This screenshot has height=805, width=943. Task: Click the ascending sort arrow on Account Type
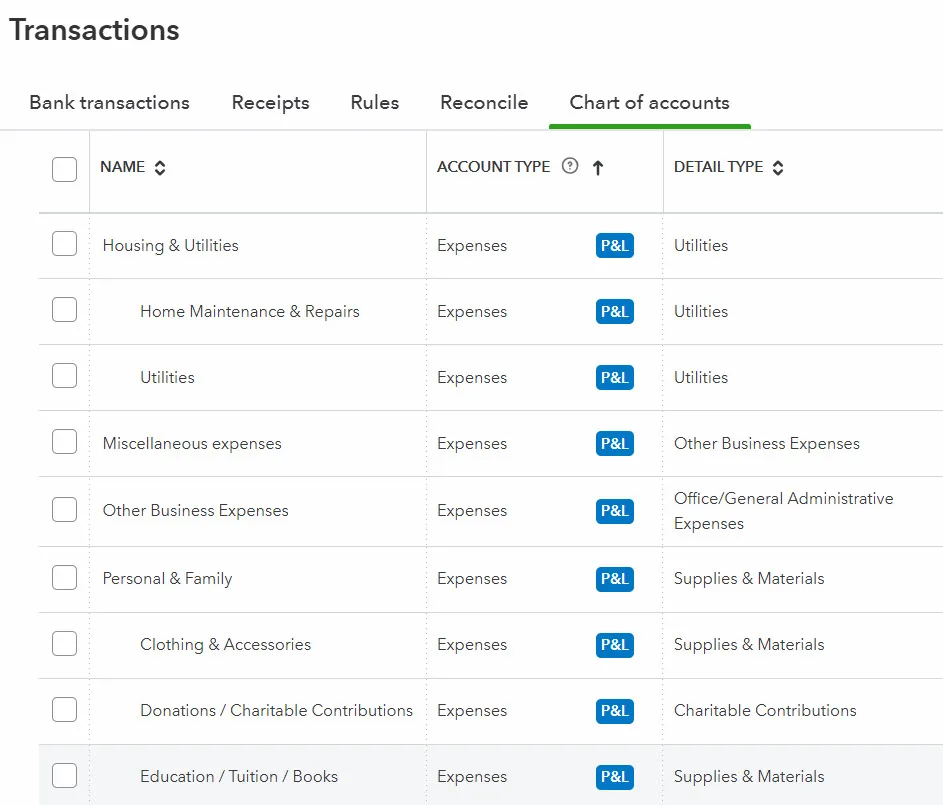click(598, 168)
